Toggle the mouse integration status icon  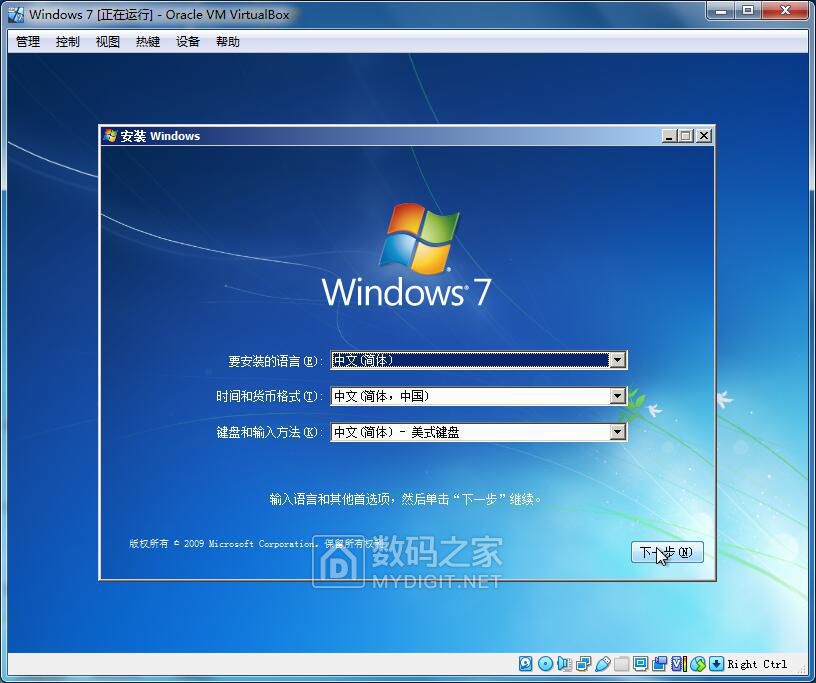[698, 664]
